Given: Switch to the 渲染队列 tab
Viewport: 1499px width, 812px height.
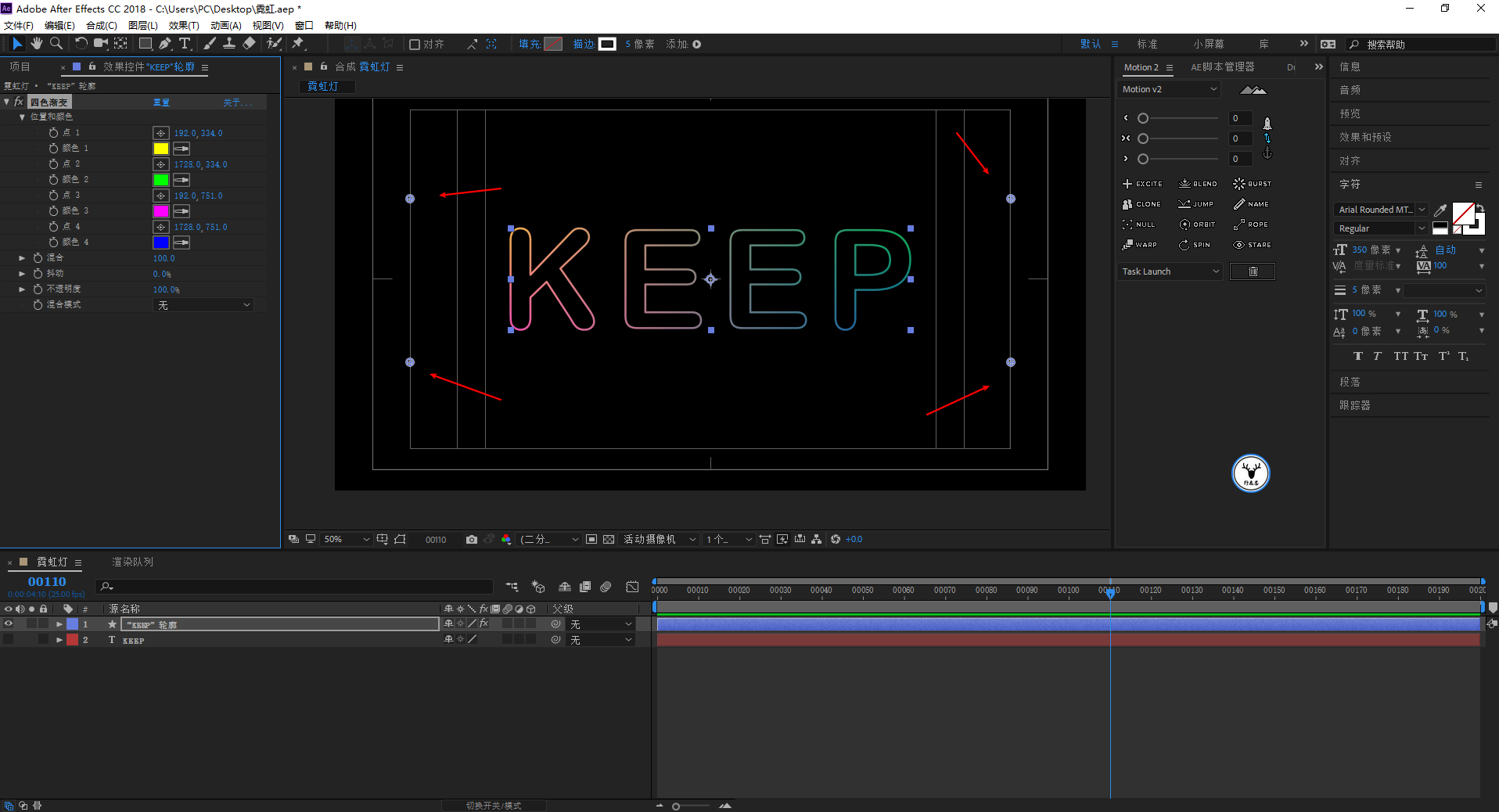Looking at the screenshot, I should pyautogui.click(x=132, y=562).
